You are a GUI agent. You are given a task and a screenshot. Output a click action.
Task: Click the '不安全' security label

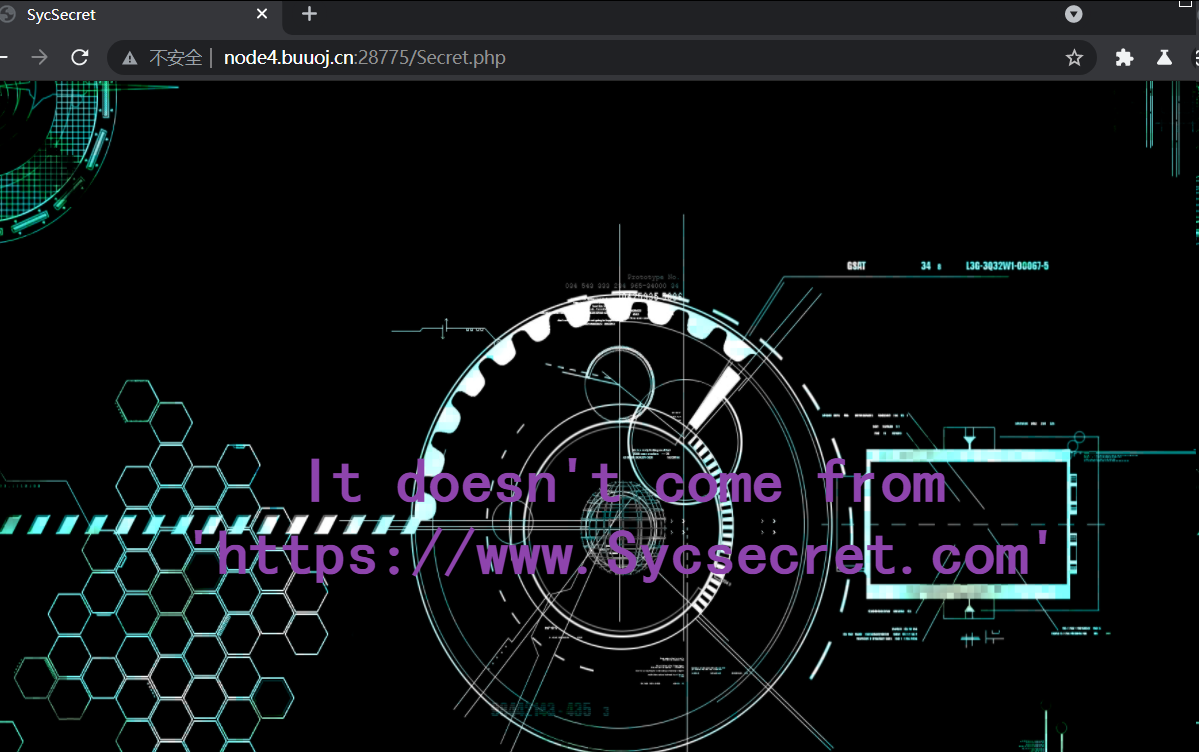(x=176, y=58)
